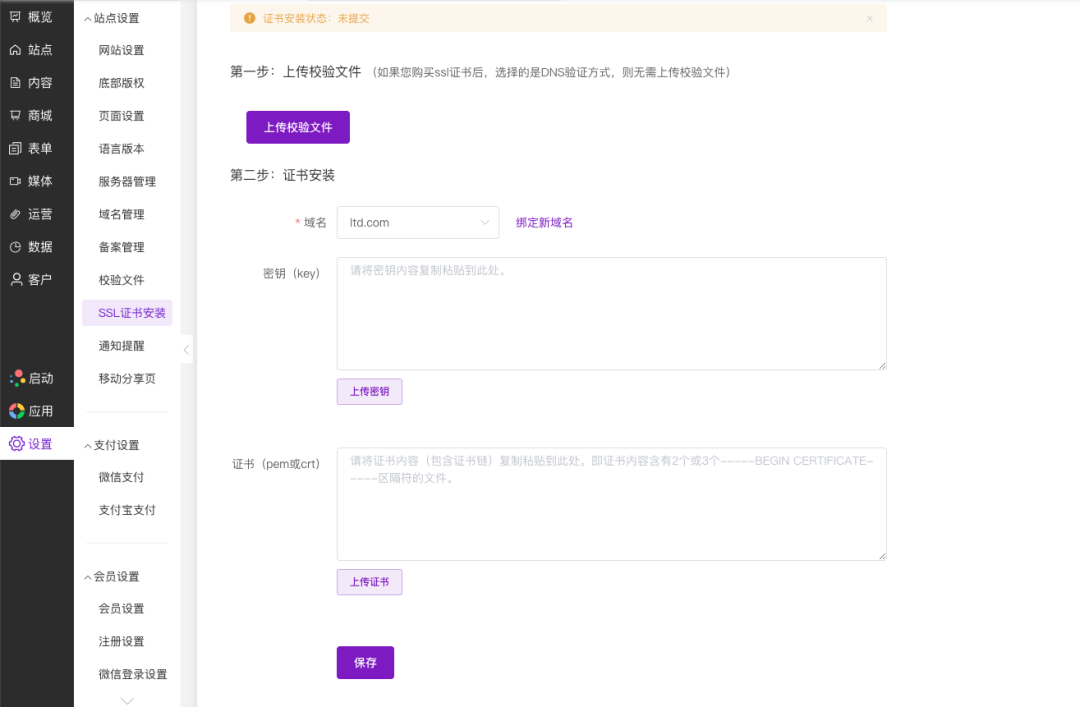1080x707 pixels.
Task: Grab the certificate textarea resize handle
Action: (x=882, y=555)
